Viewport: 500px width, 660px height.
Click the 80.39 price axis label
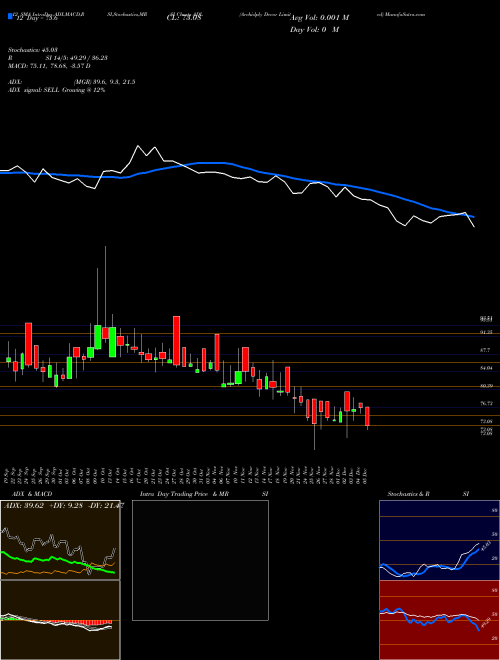487,386
